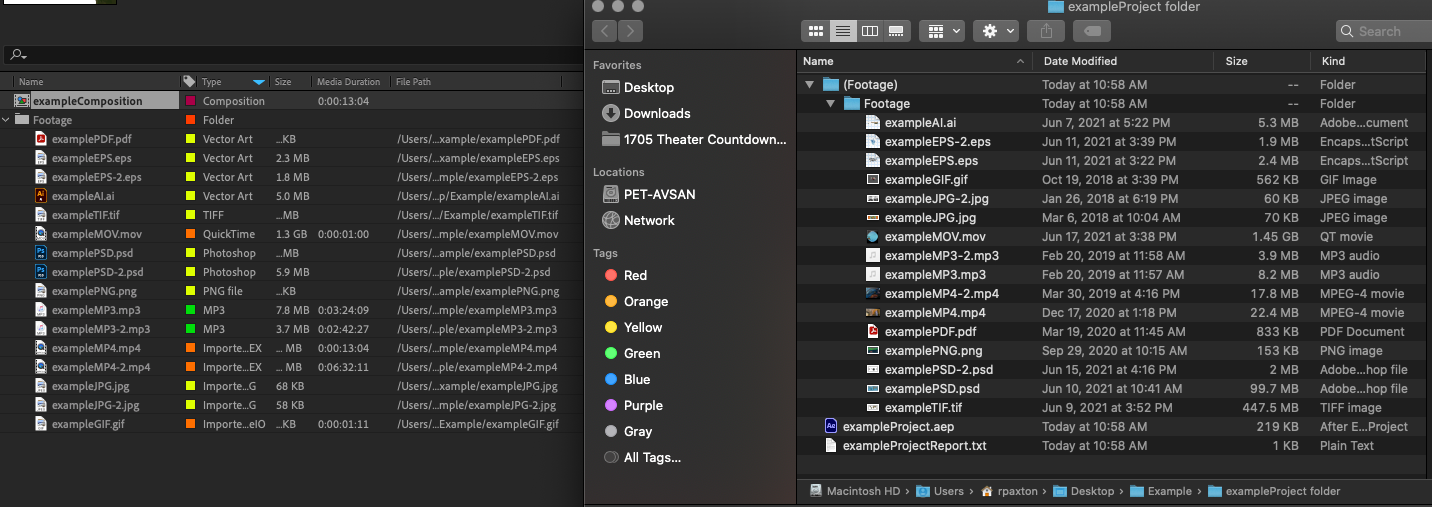Collapse the inner Footage folder in Finder

point(830,104)
